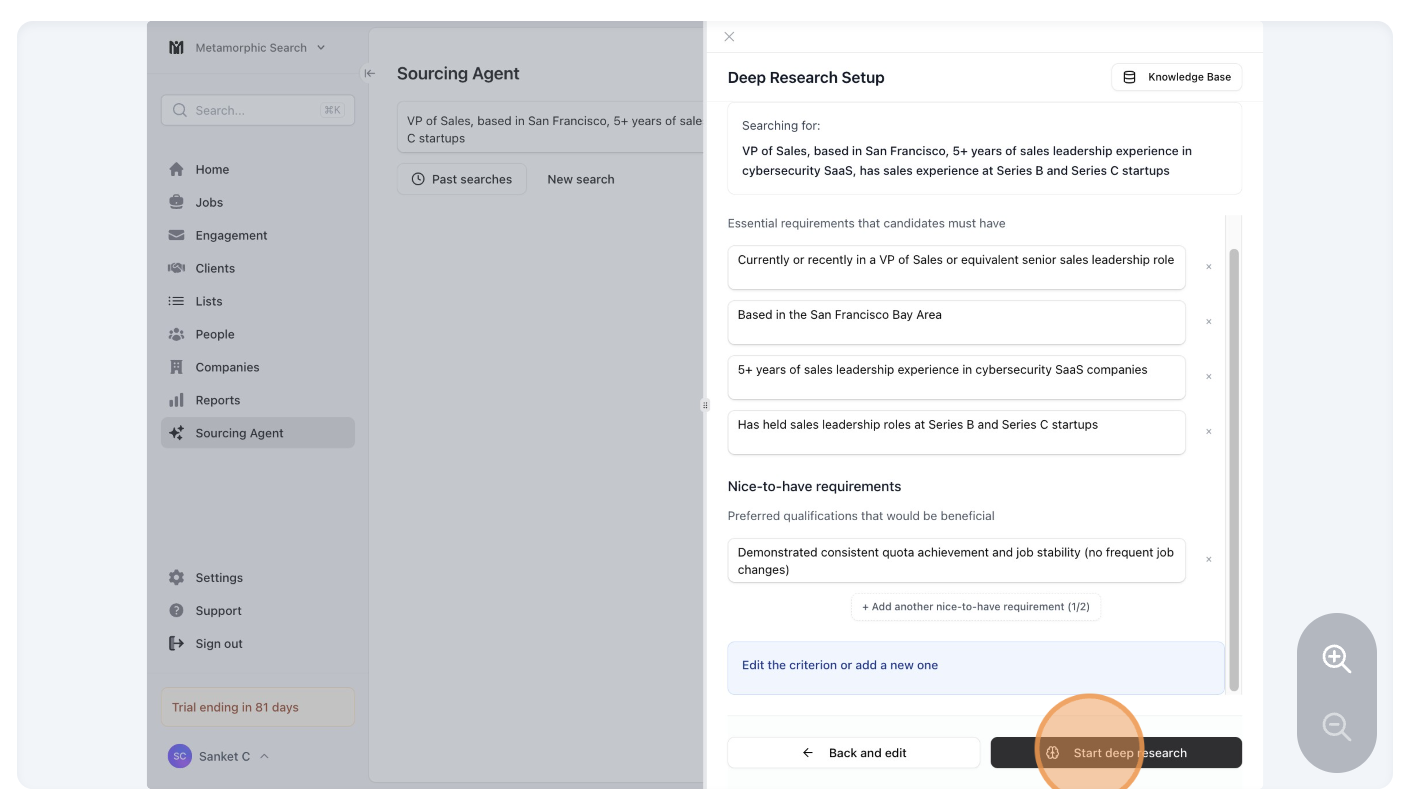The height and width of the screenshot is (812, 1410).
Task: Remove the Series B and C requirement
Action: [x=1208, y=432]
